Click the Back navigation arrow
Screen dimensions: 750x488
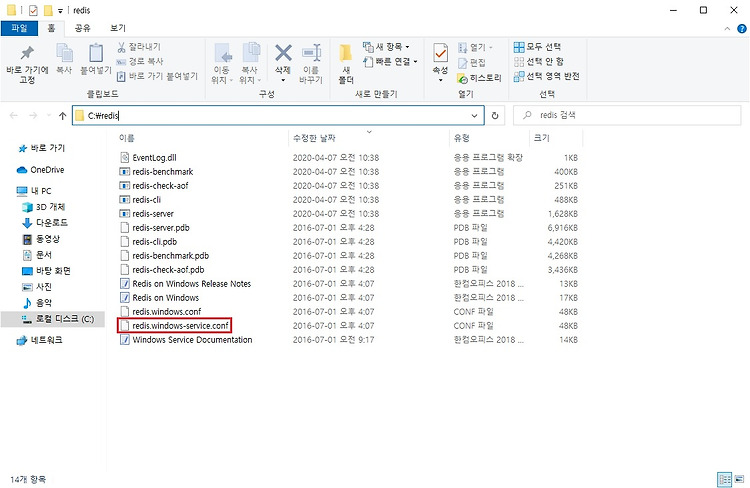pos(14,115)
